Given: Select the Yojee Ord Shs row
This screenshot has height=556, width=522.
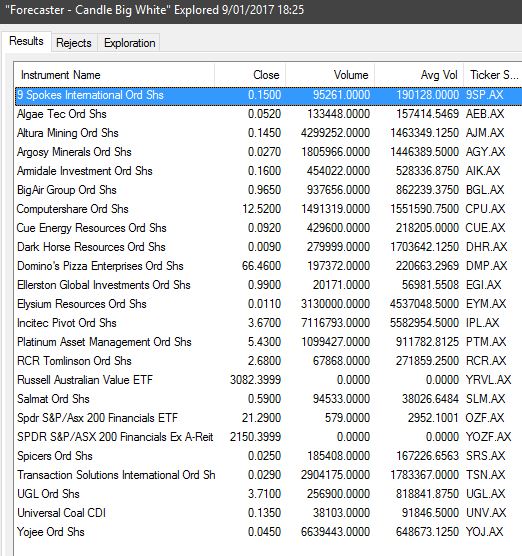Looking at the screenshot, I should (x=268, y=532).
